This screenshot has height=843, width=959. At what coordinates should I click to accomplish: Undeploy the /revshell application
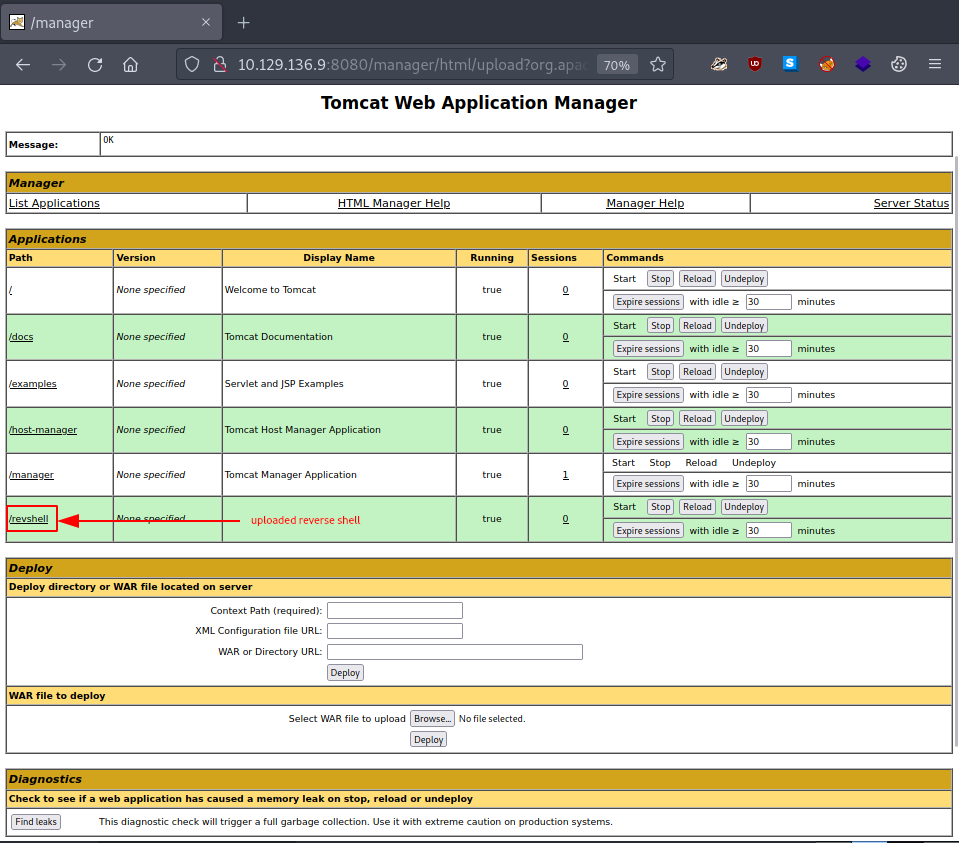743,507
